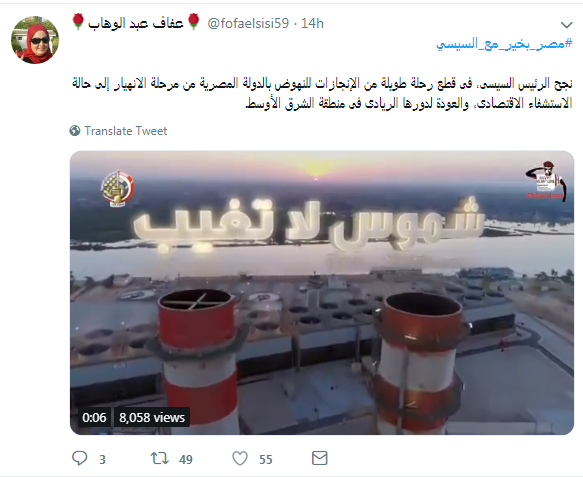Click the reply count 3
The height and width of the screenshot is (477, 583).
coord(102,460)
